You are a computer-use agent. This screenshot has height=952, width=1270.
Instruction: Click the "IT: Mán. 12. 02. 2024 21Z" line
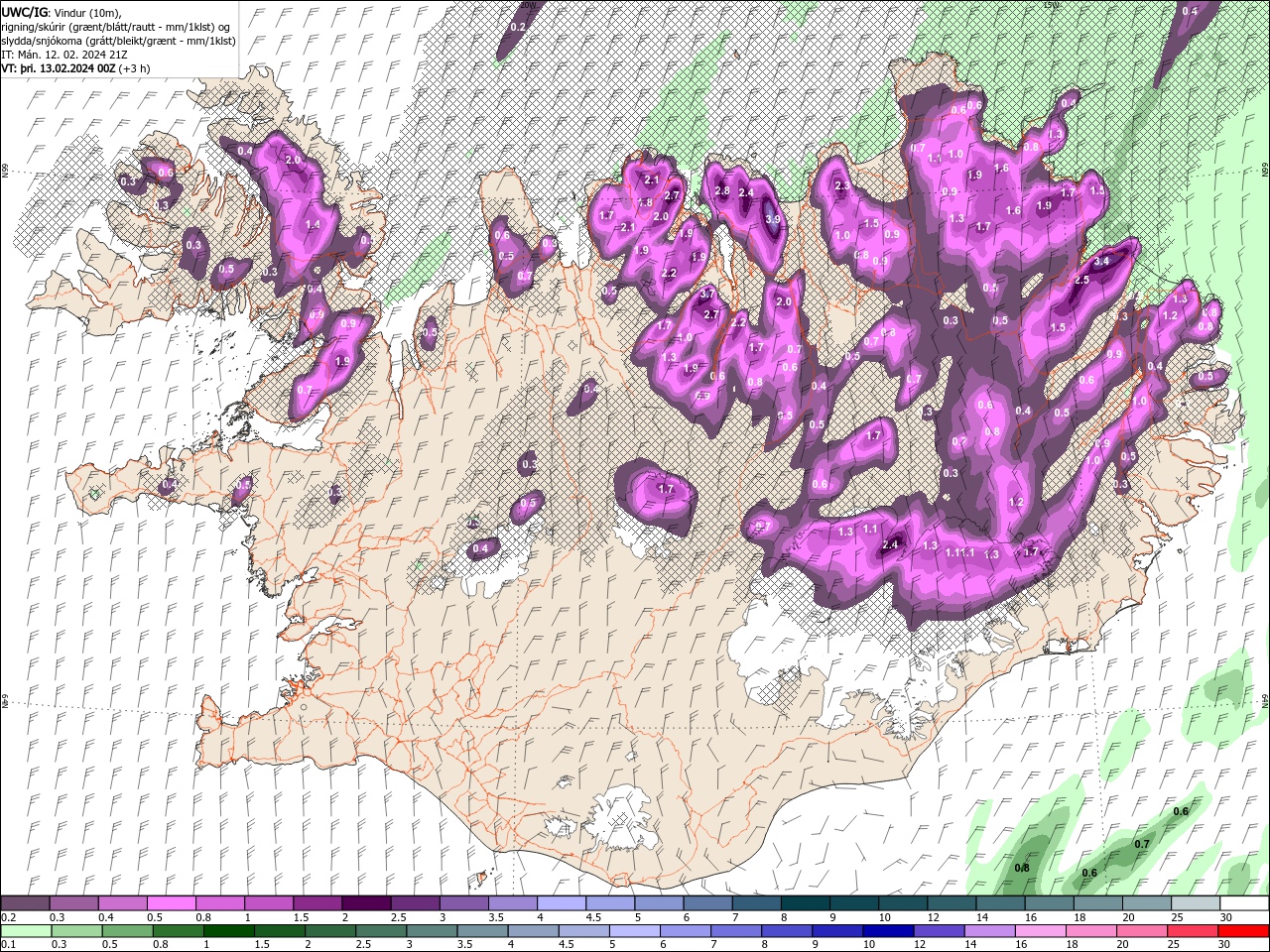(x=66, y=55)
